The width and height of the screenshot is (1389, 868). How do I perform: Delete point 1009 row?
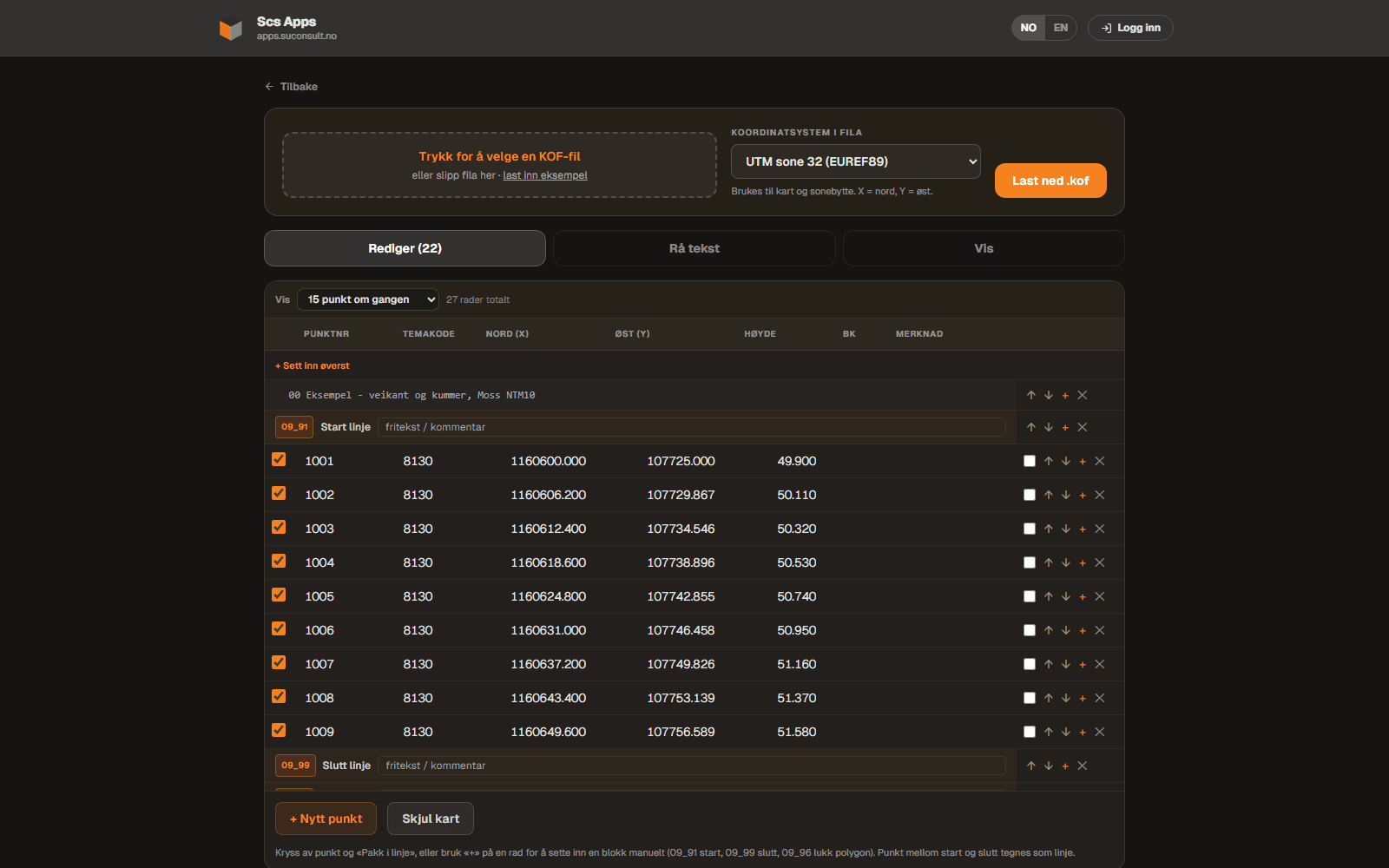pyautogui.click(x=1100, y=732)
